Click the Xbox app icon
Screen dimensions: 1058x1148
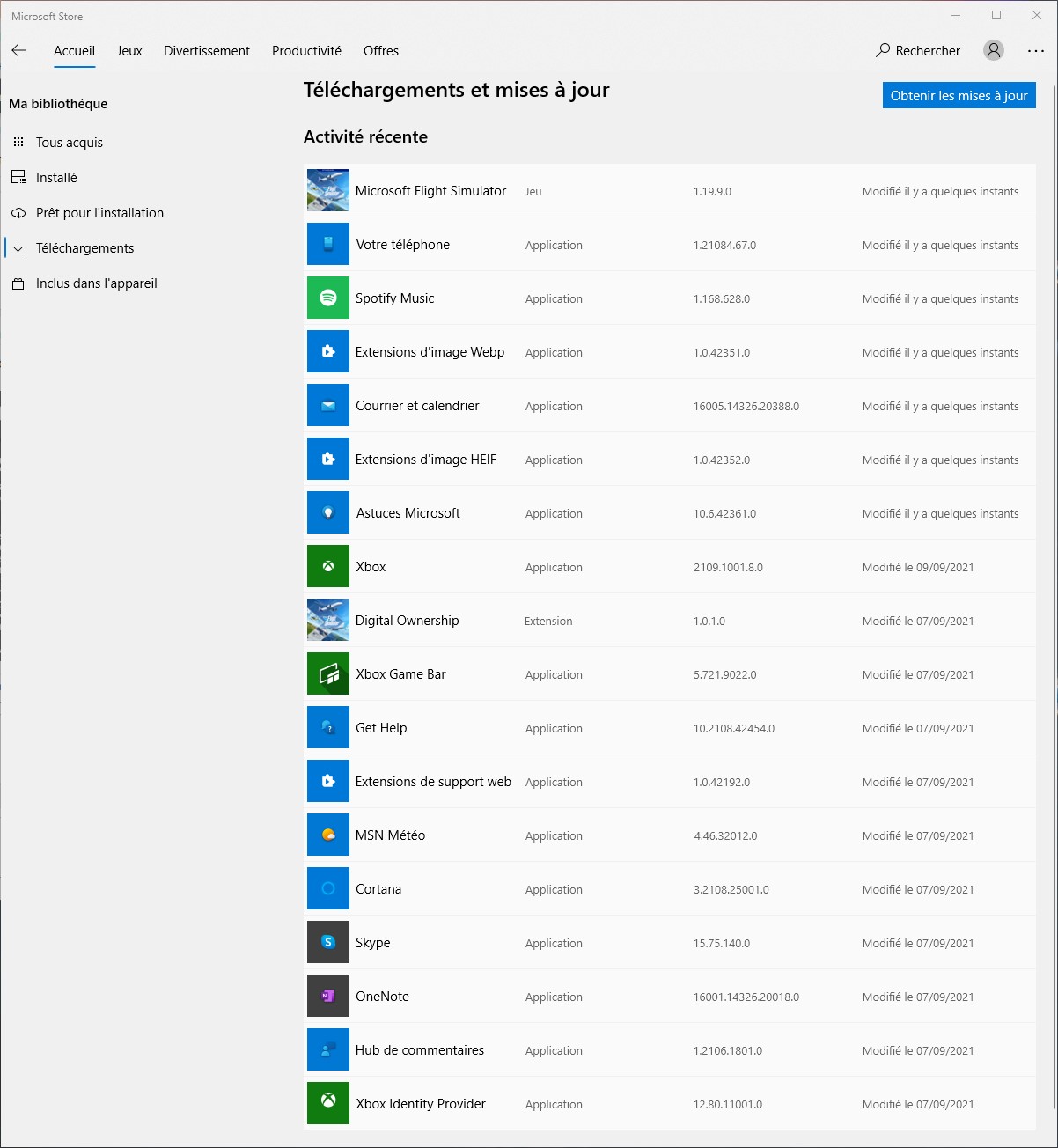[328, 566]
